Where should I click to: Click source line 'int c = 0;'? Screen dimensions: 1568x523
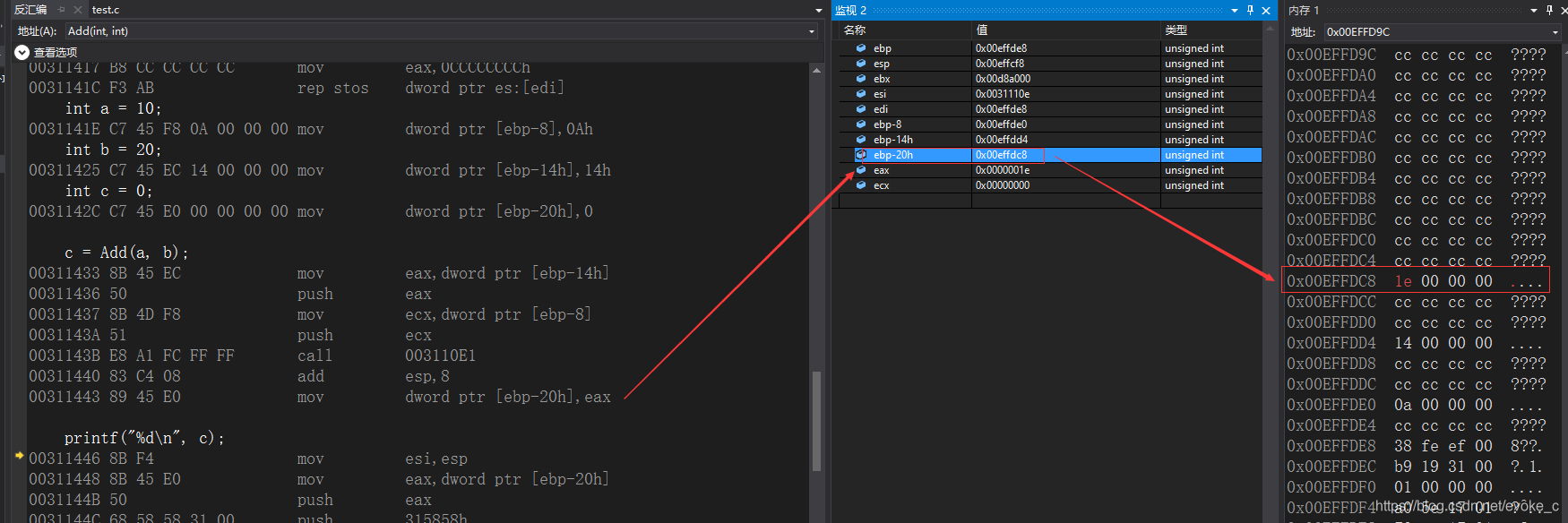(x=108, y=191)
